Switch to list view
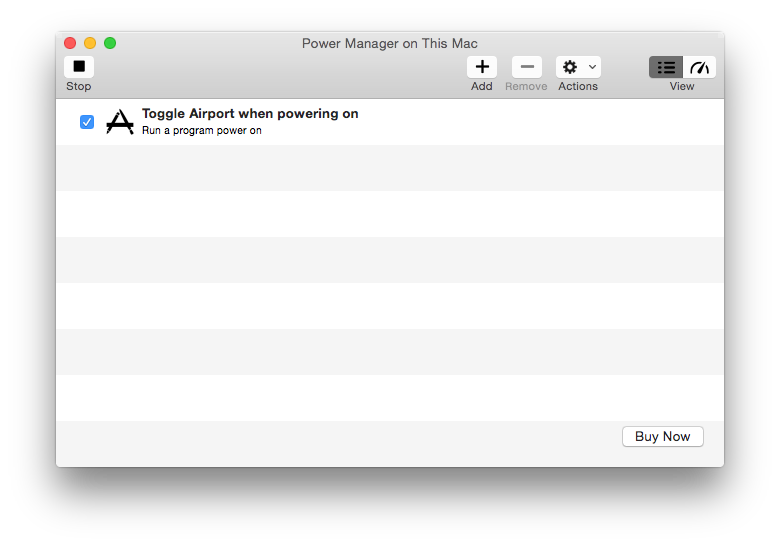Image resolution: width=780 pixels, height=547 pixels. point(666,67)
